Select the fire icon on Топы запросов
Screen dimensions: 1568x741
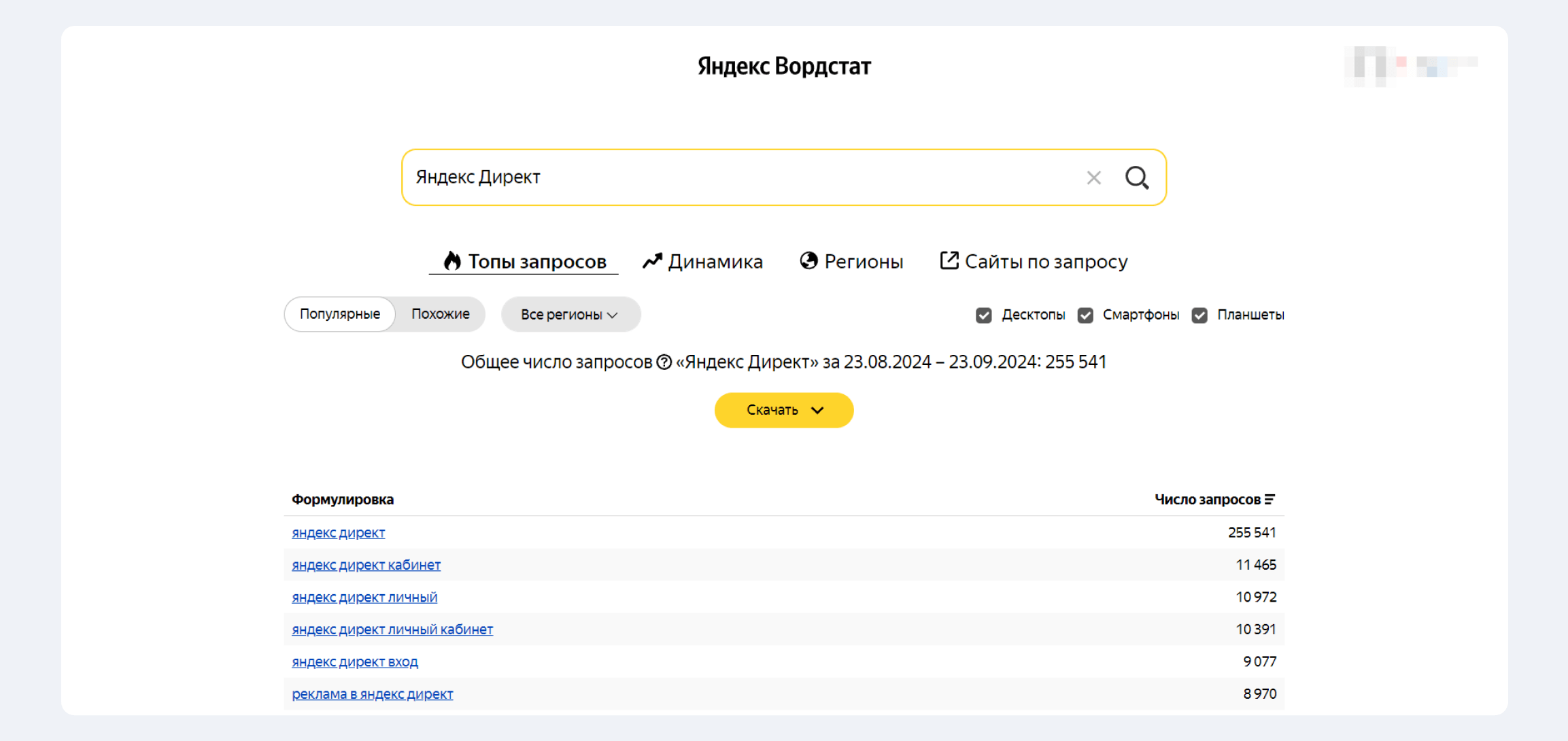click(x=451, y=260)
